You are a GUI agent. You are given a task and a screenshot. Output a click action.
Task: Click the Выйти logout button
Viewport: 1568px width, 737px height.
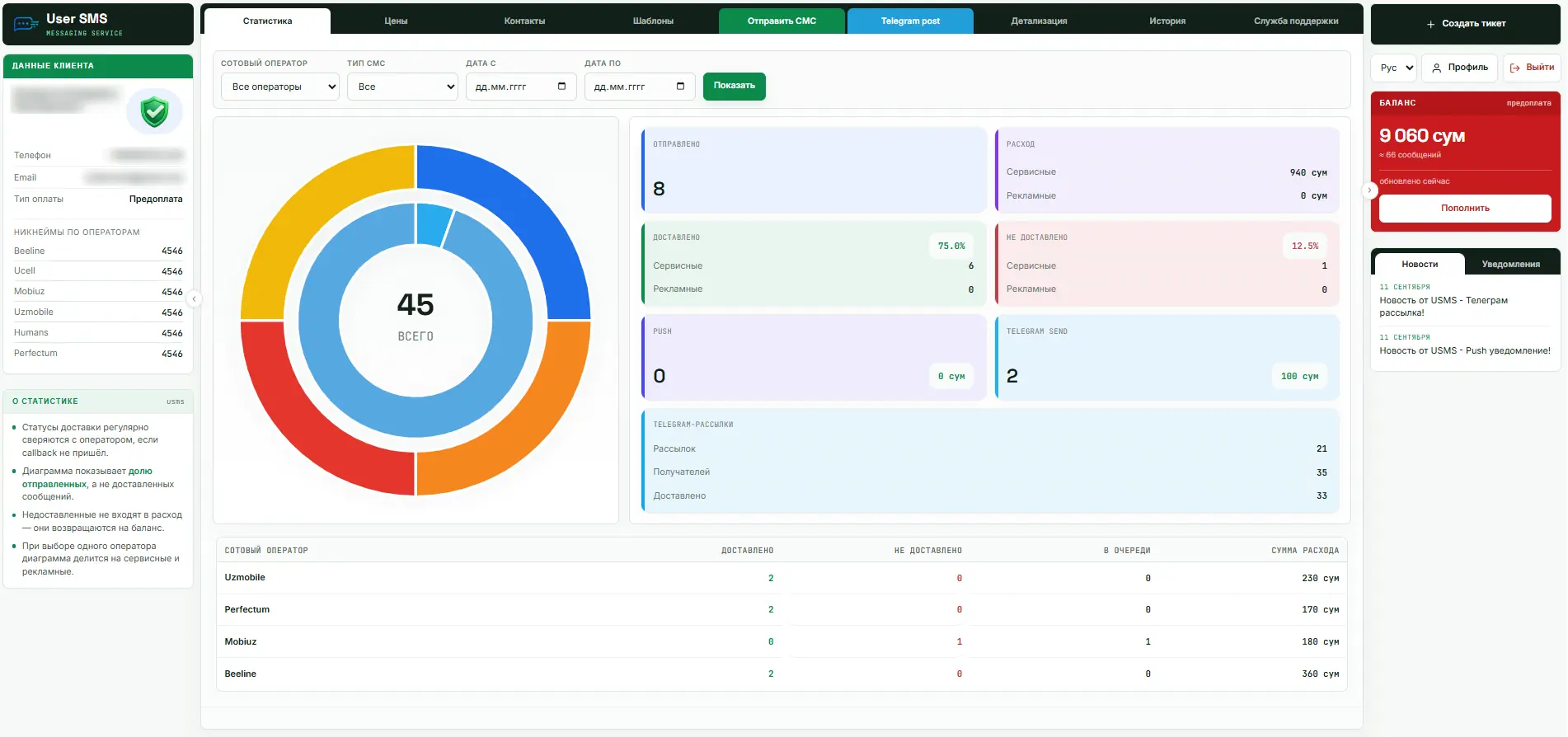click(x=1532, y=68)
